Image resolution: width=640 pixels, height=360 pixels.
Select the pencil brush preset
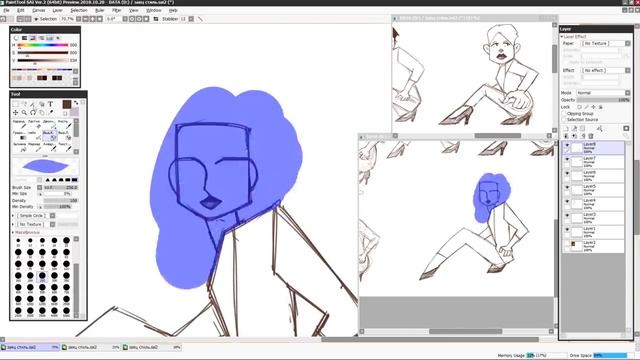pos(19,124)
